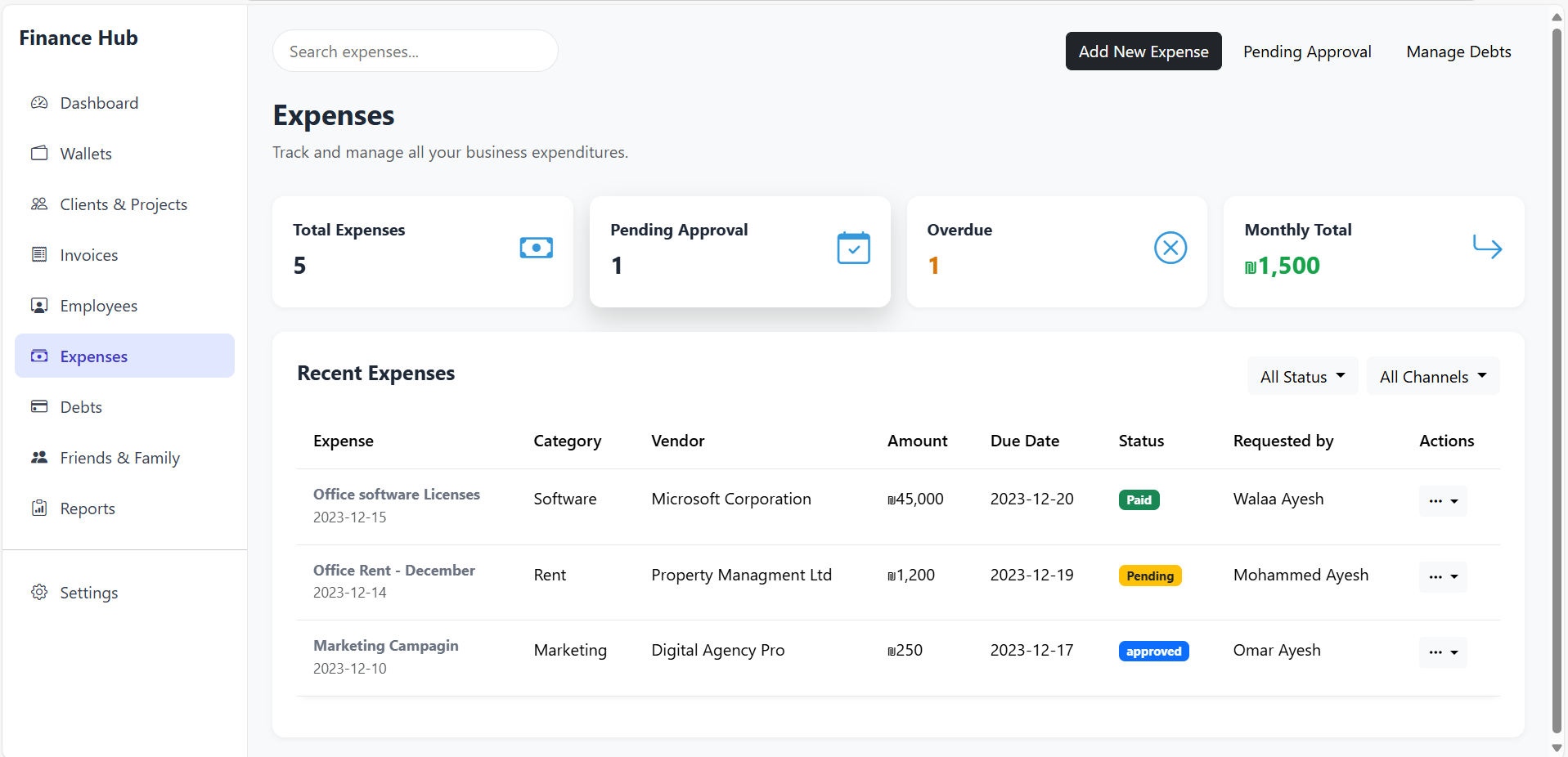The height and width of the screenshot is (757, 1568).
Task: Click the page vertical scrollbar
Action: tap(1557, 380)
